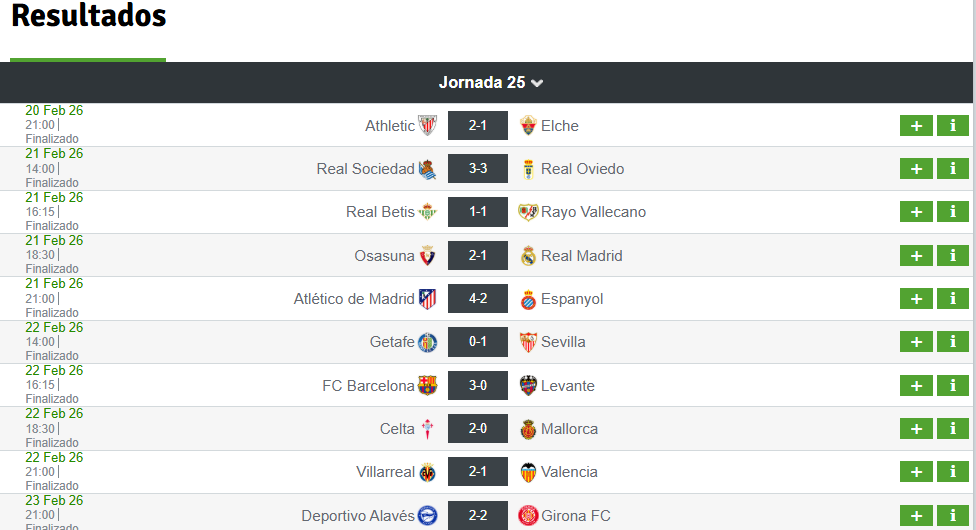
Task: Select the Resultados heading tab
Action: pyautogui.click(x=88, y=17)
